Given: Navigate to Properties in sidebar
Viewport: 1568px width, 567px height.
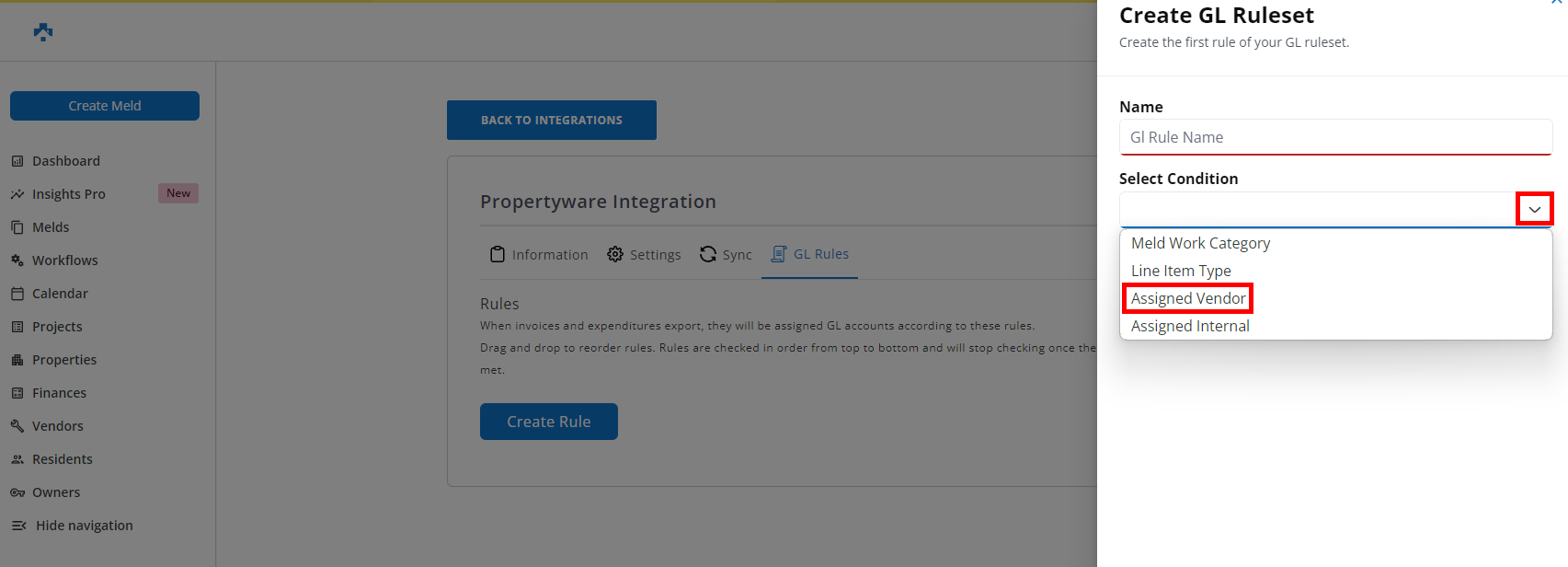Looking at the screenshot, I should tap(63, 360).
